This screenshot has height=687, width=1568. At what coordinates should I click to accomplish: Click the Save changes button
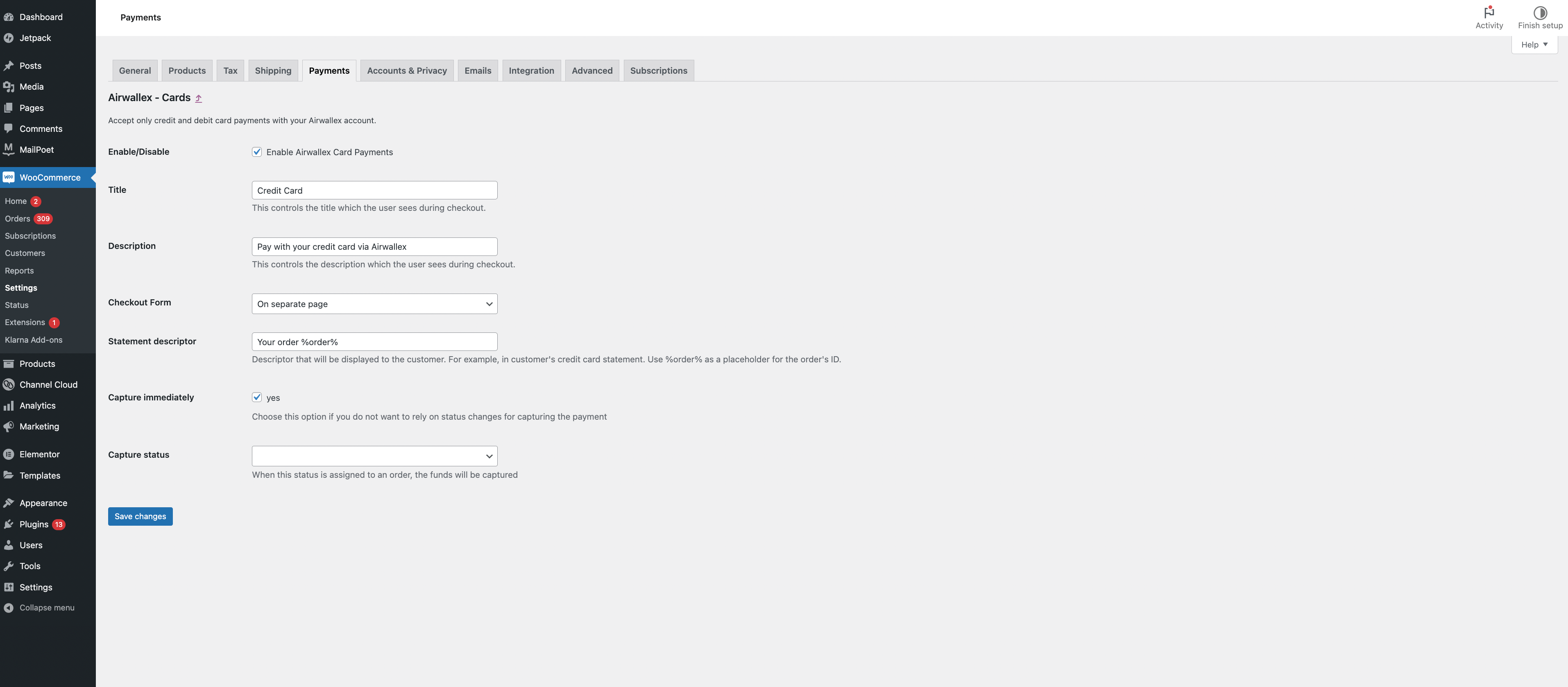pos(140,516)
